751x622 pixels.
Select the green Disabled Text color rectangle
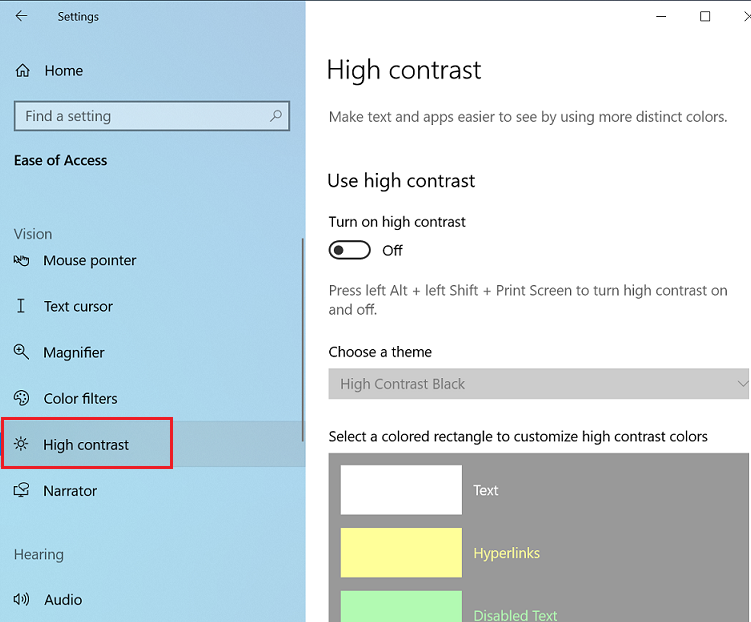(401, 607)
